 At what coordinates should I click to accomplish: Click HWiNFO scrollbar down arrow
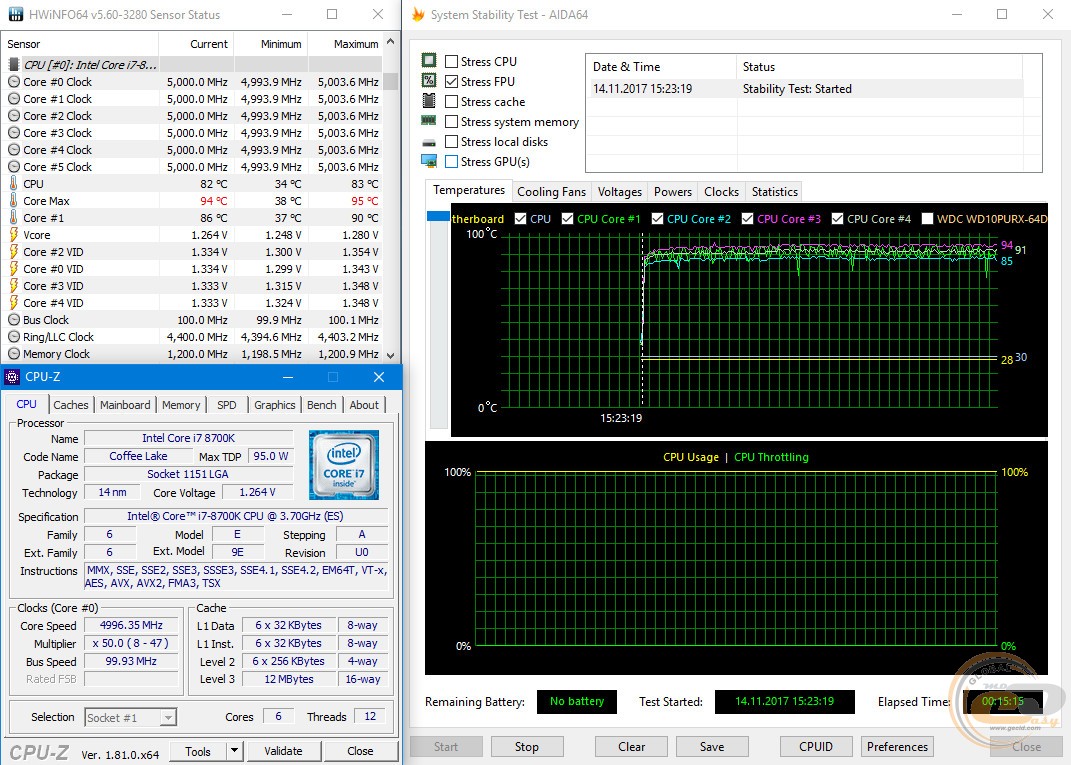[390, 355]
